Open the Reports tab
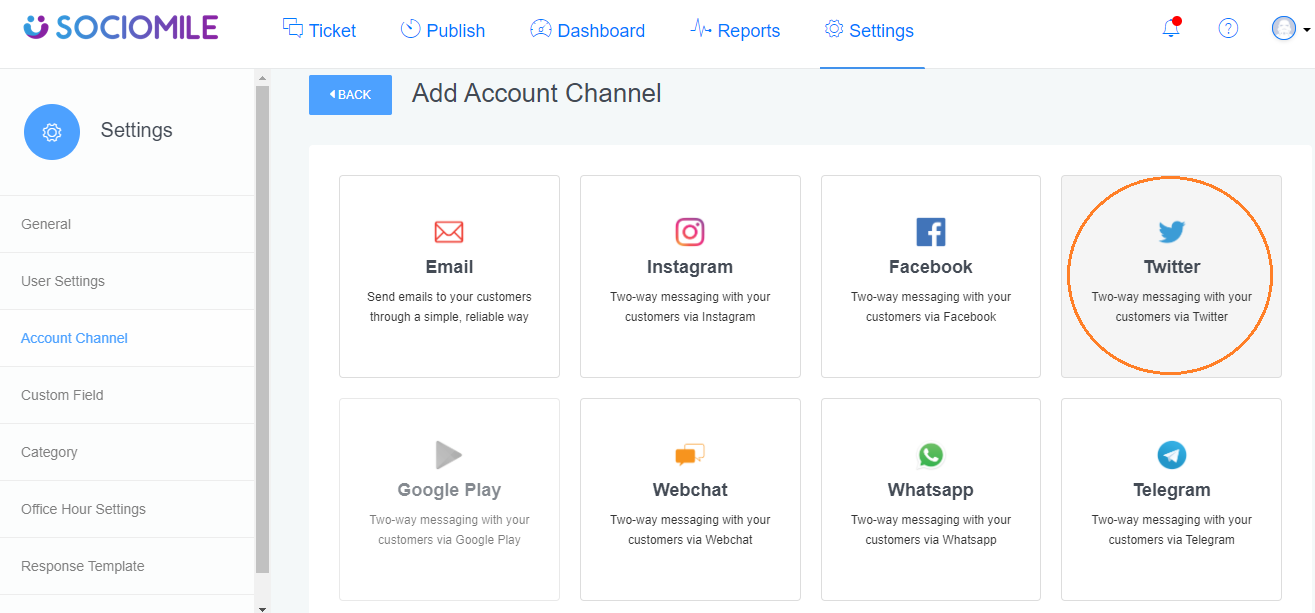 [735, 30]
